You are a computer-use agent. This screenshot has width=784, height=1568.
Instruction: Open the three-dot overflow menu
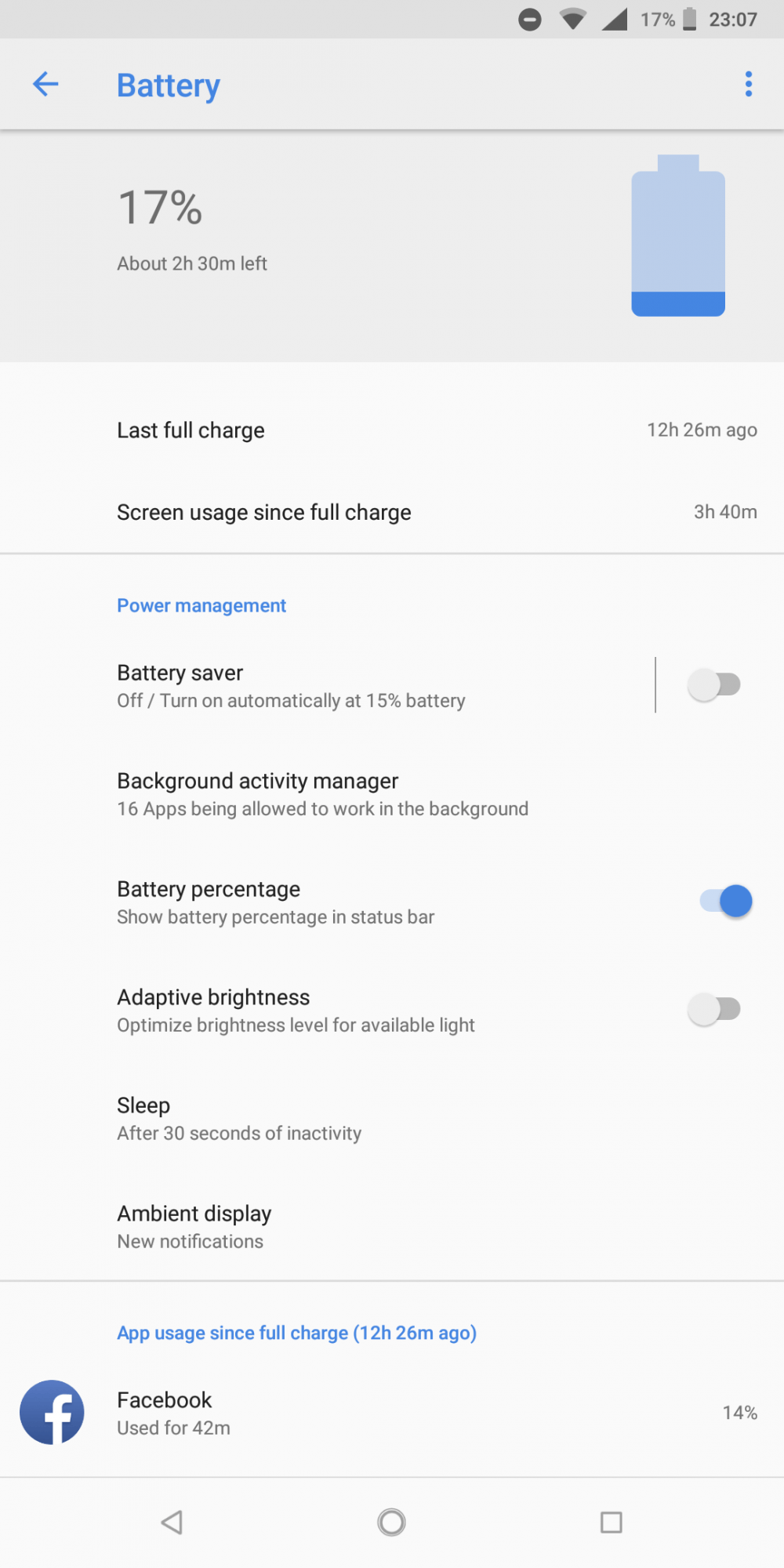pyautogui.click(x=748, y=84)
